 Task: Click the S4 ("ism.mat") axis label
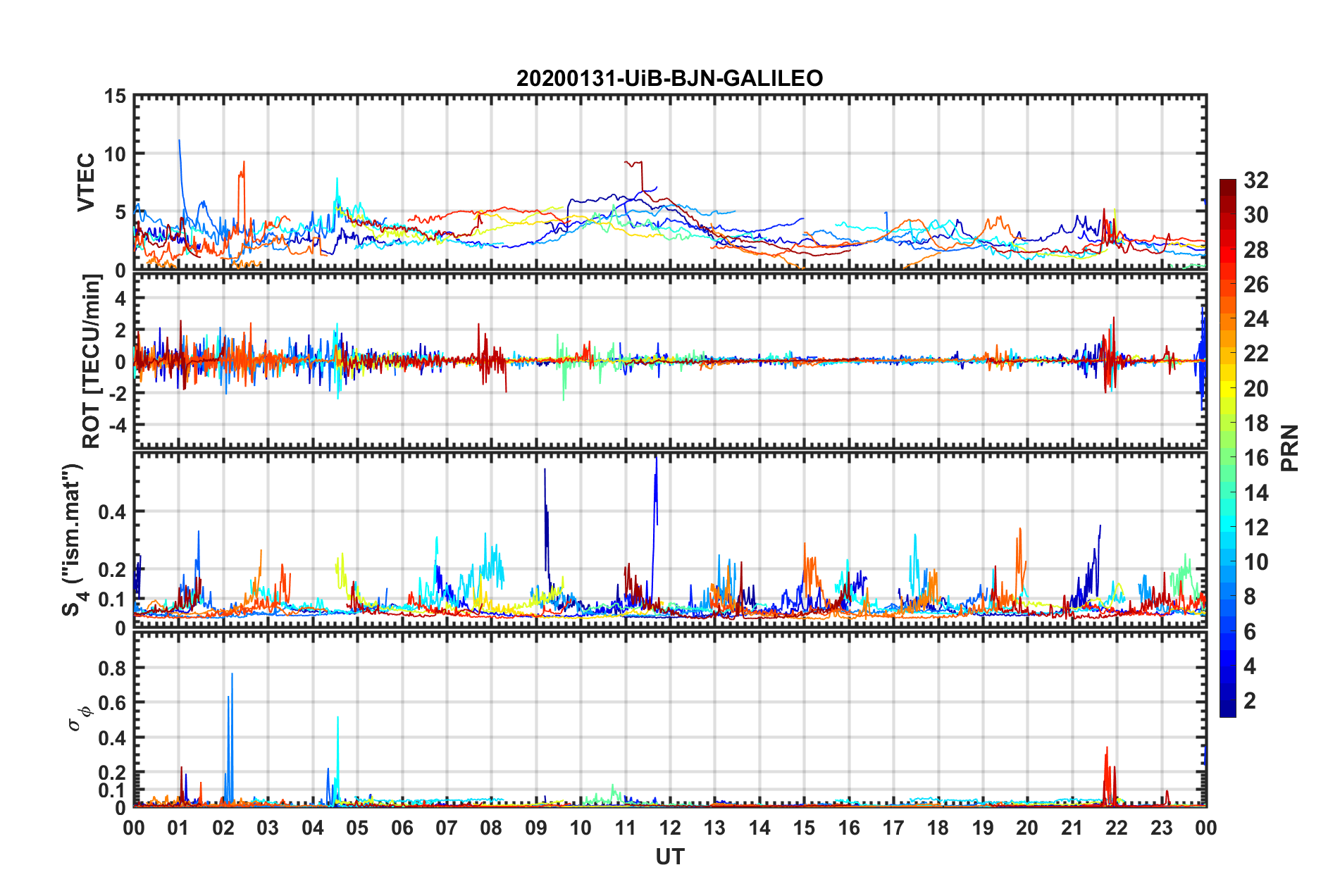[x=73, y=540]
